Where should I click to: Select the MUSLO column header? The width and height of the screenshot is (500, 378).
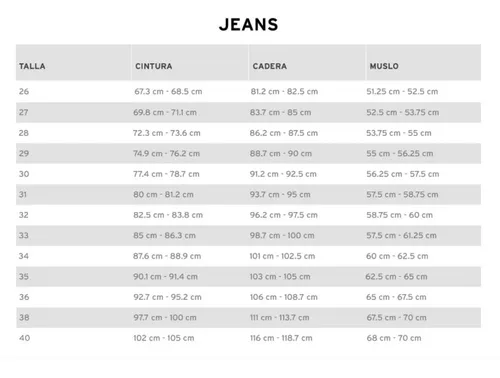point(384,66)
